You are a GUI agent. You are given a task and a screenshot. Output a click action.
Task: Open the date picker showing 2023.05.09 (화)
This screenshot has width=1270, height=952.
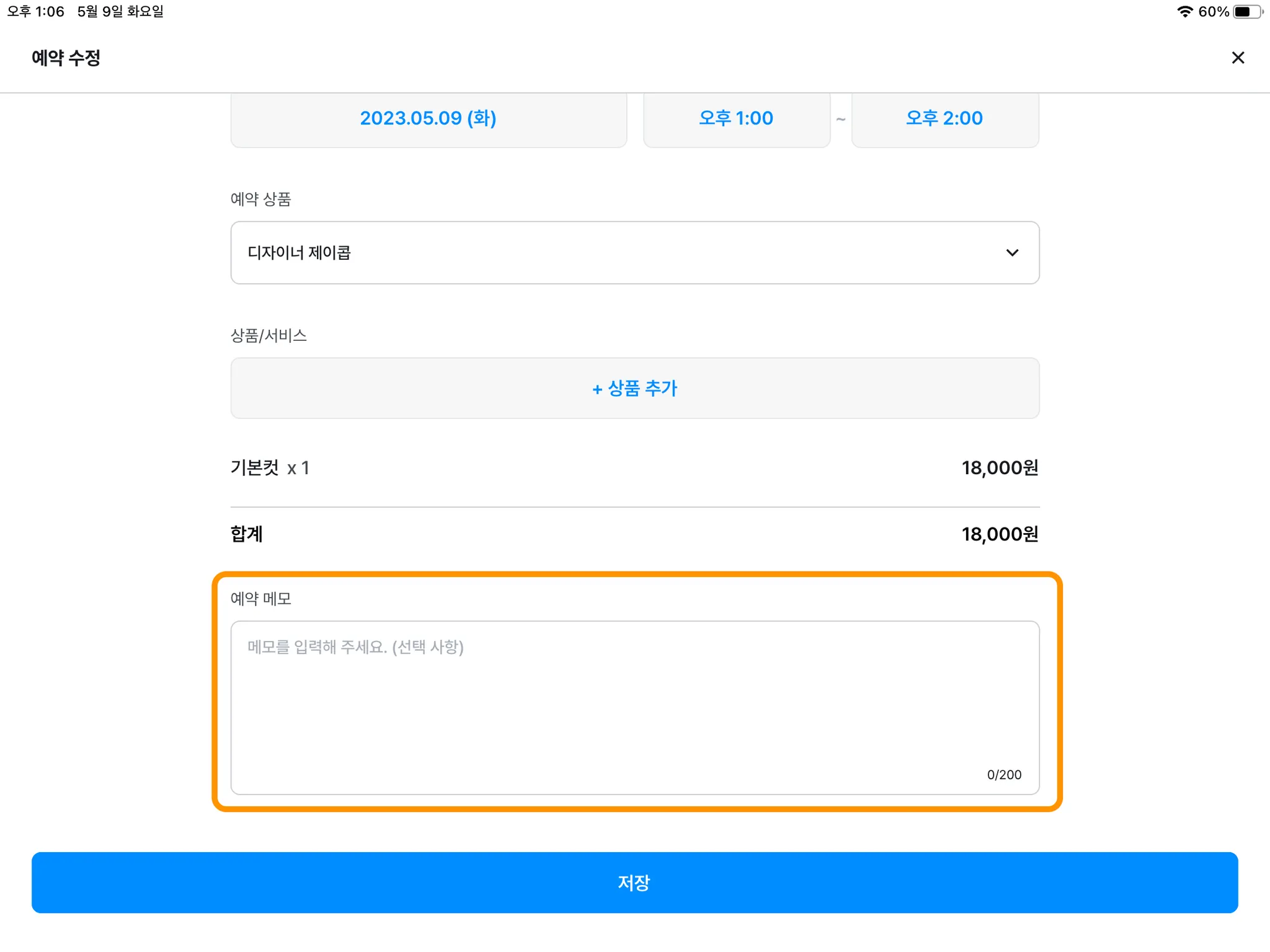pyautogui.click(x=428, y=118)
